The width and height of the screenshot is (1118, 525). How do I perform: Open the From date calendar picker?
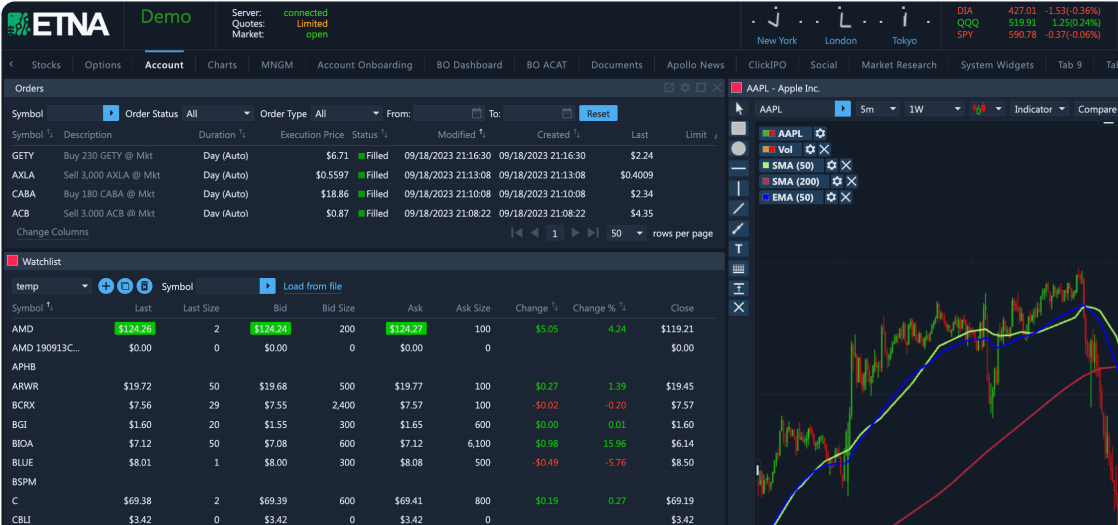[x=477, y=113]
